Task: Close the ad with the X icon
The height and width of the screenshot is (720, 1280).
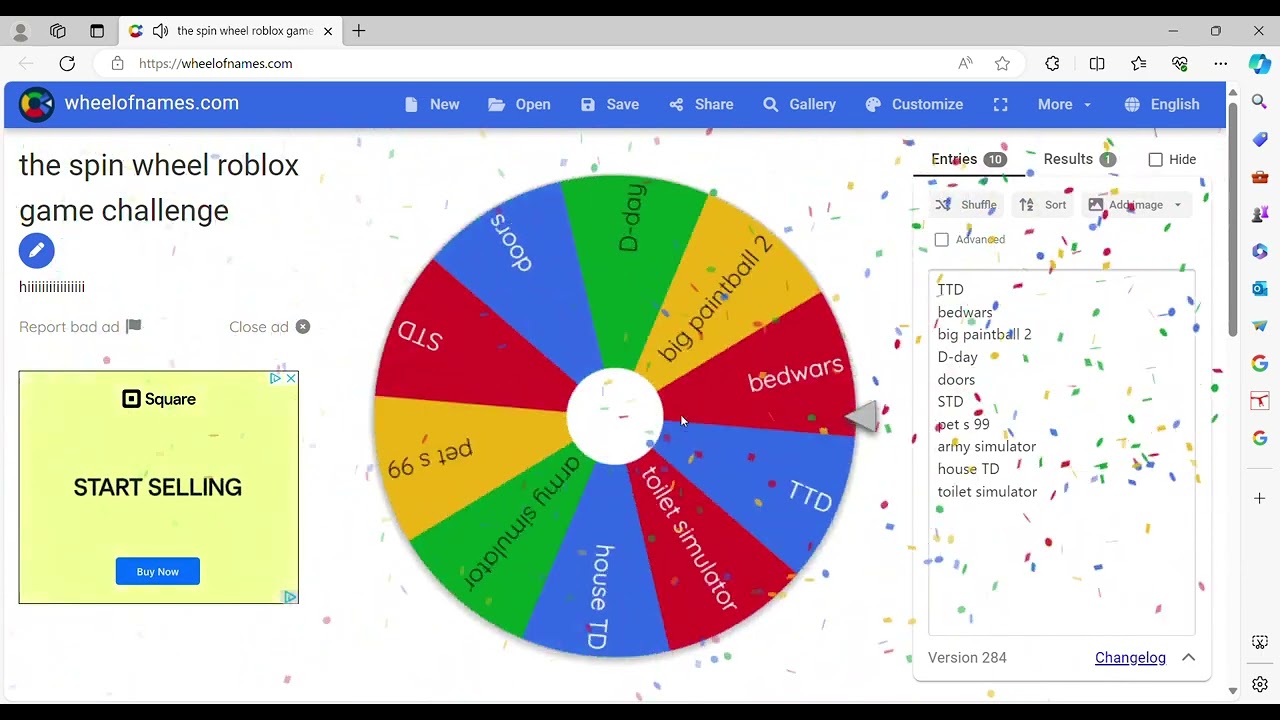Action: pyautogui.click(x=303, y=327)
